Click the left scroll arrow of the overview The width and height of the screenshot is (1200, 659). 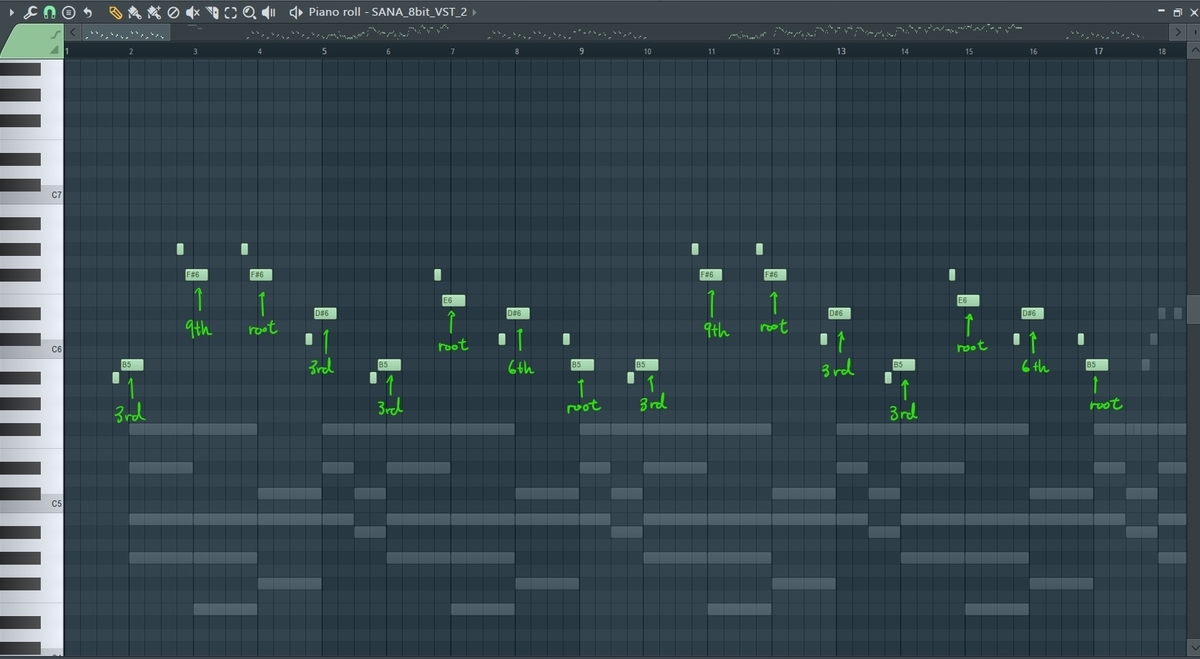tap(72, 34)
